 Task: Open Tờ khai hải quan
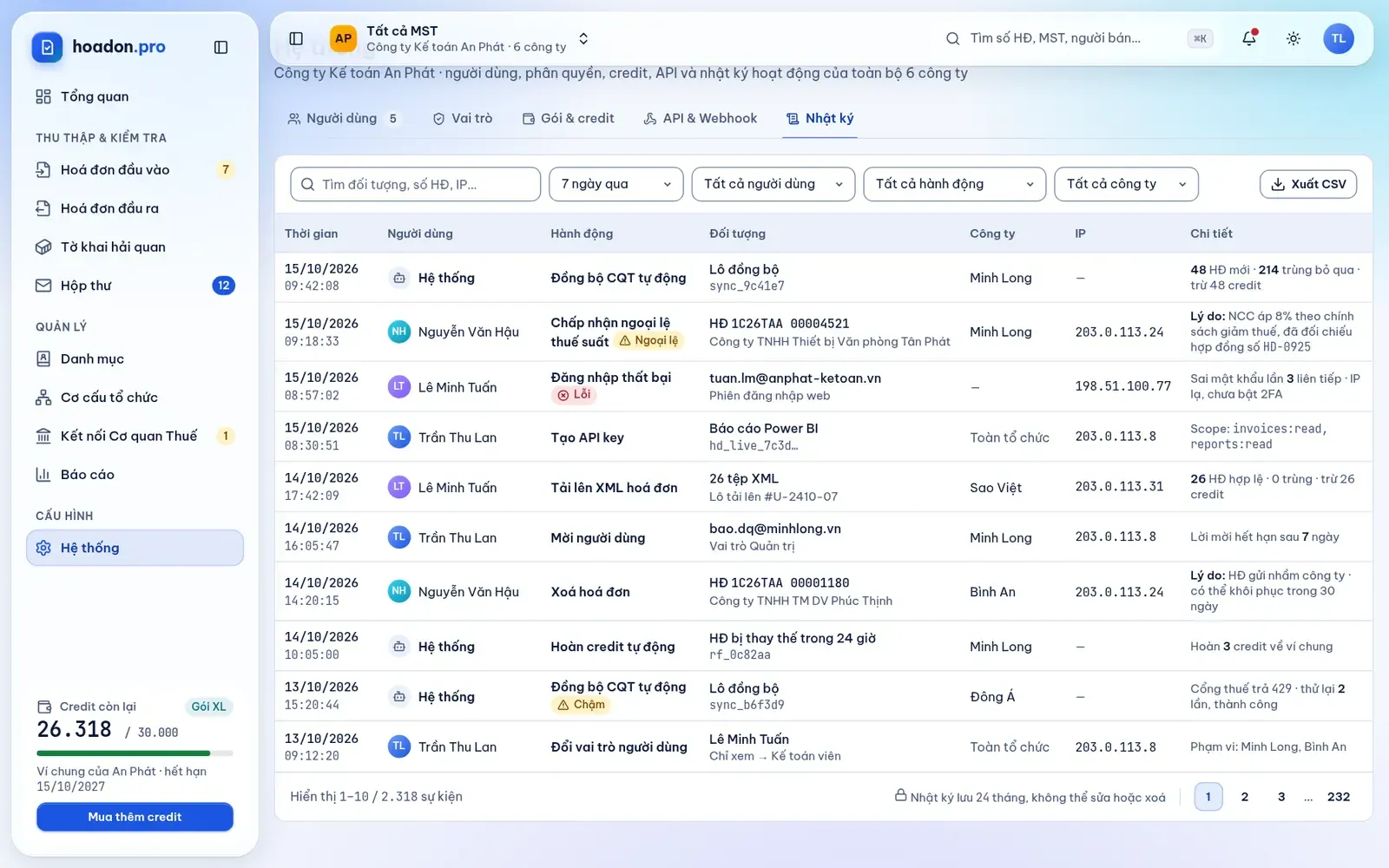(135, 247)
